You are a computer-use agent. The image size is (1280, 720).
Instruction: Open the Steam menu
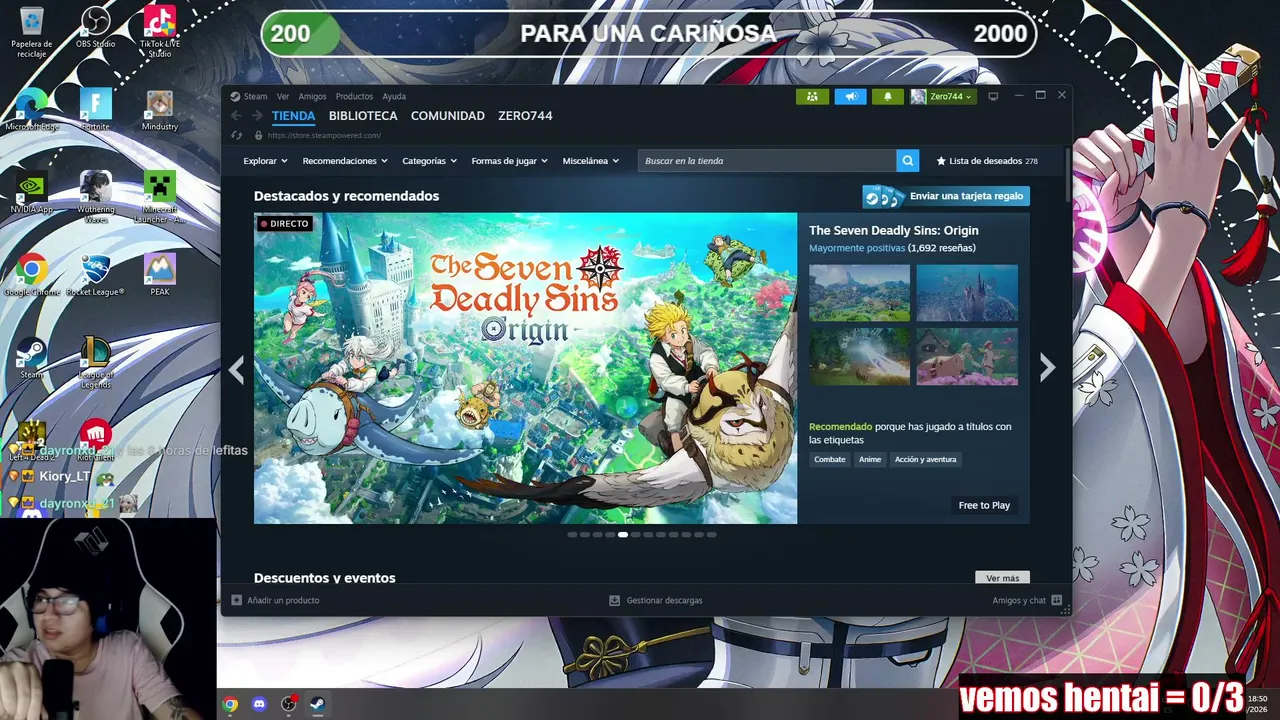coord(249,96)
